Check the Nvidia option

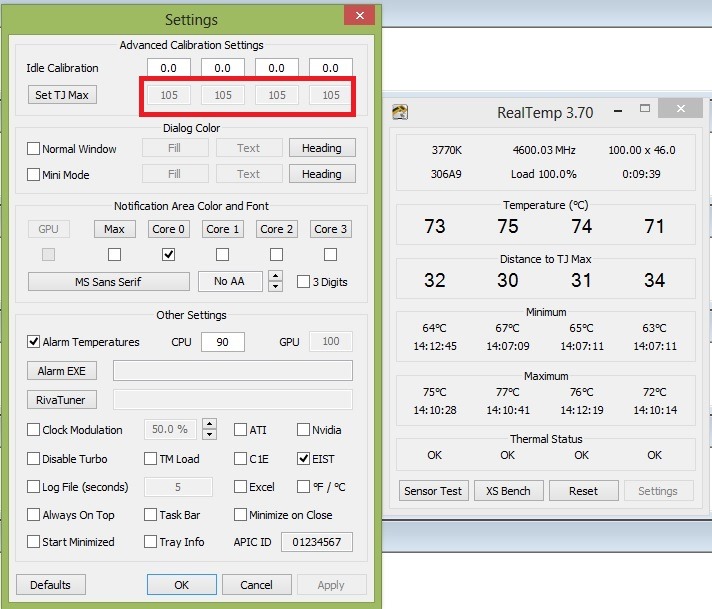303,430
